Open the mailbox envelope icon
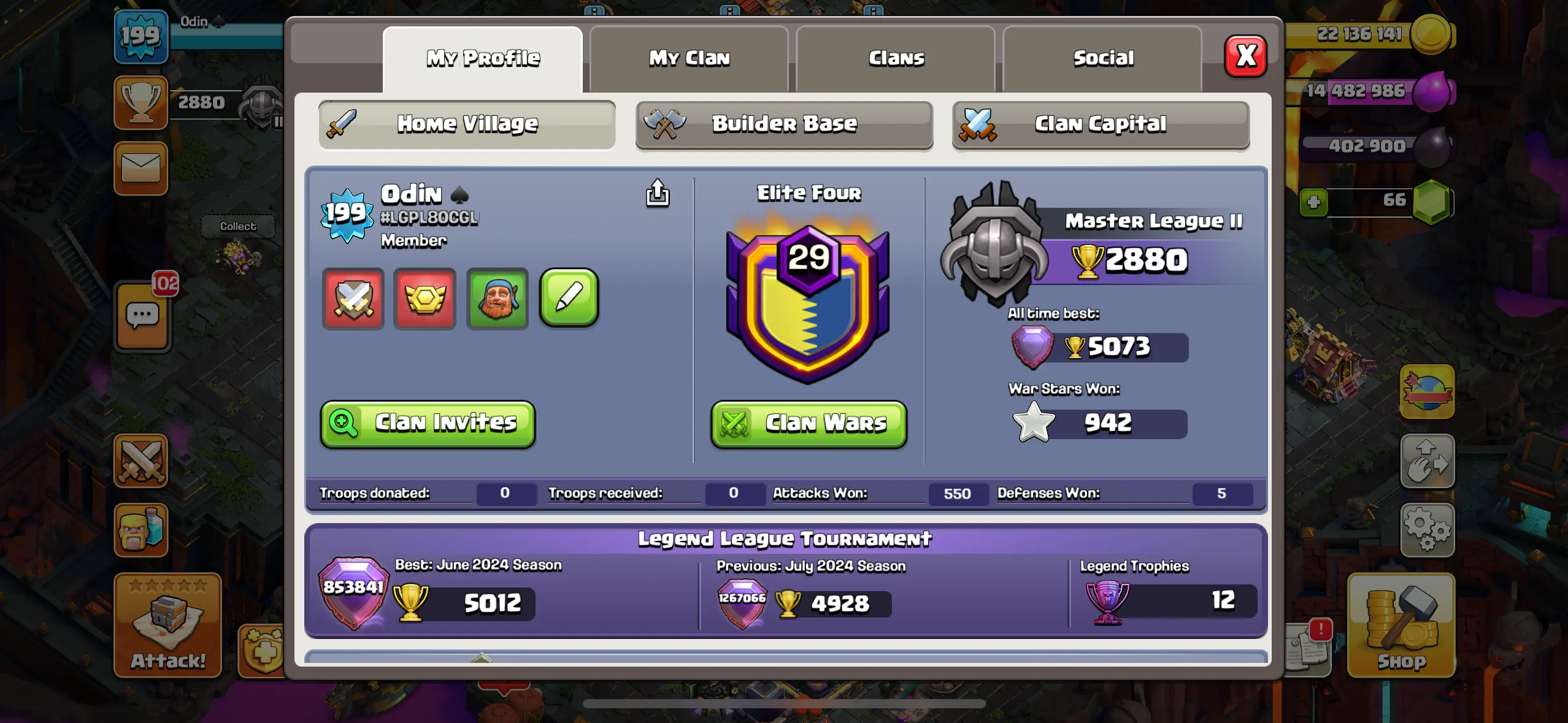Image resolution: width=1568 pixels, height=723 pixels. 141,168
